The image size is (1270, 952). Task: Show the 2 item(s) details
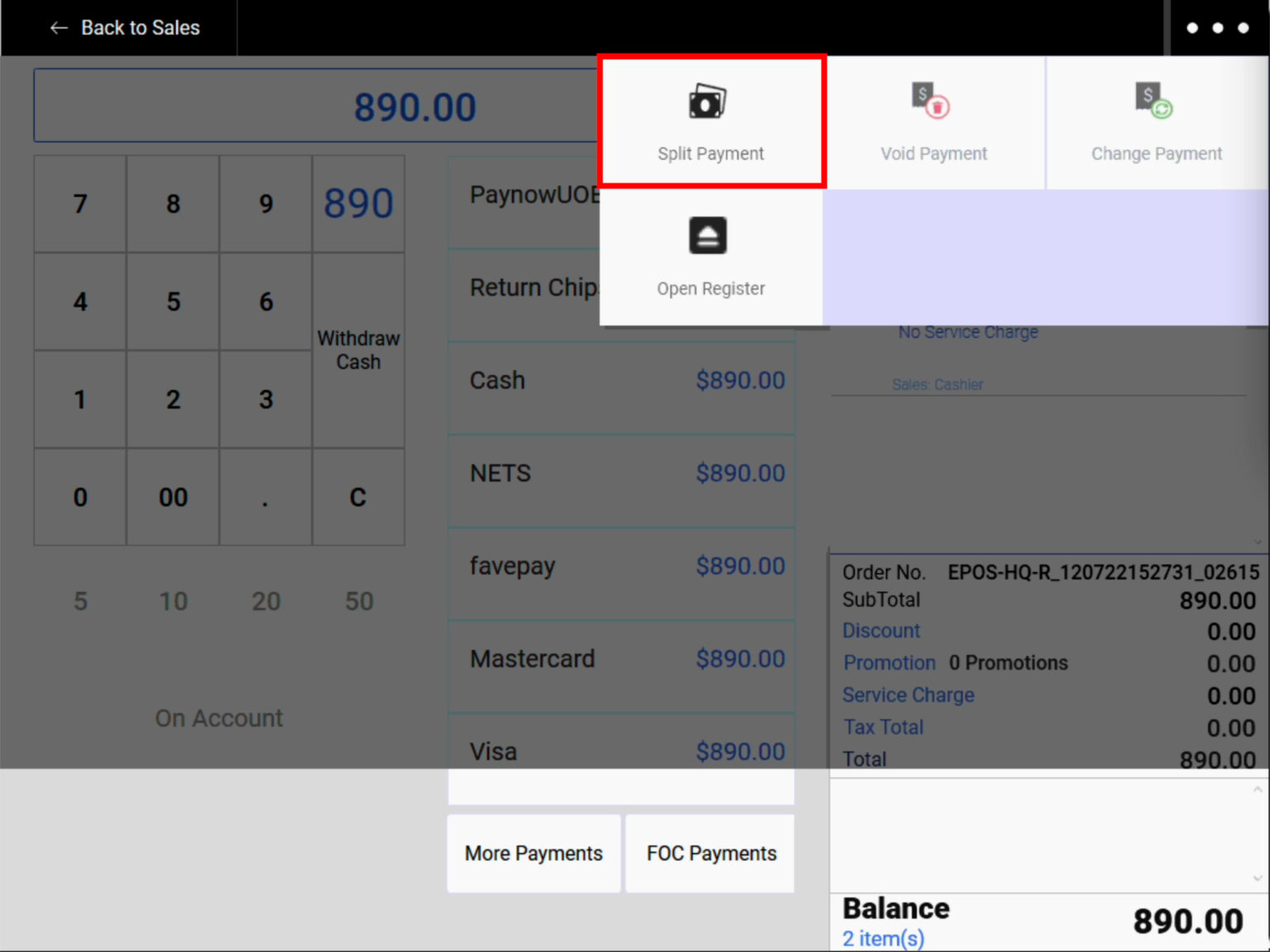tap(882, 938)
